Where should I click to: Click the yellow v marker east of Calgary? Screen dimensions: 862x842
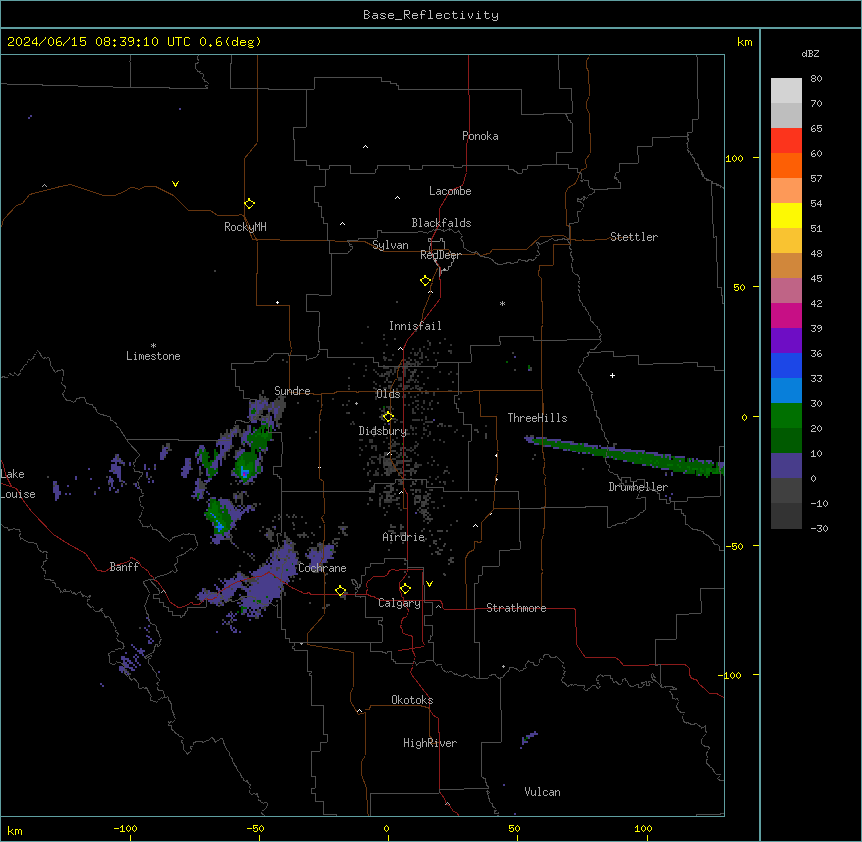(429, 584)
